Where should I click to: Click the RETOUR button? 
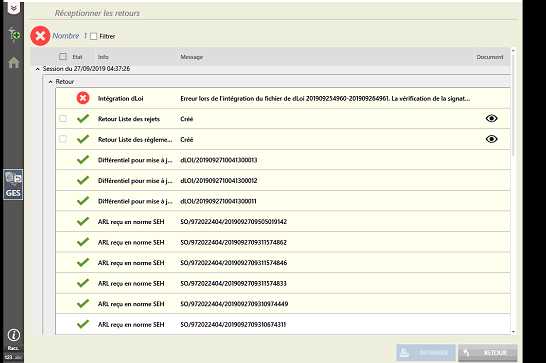(x=488, y=353)
